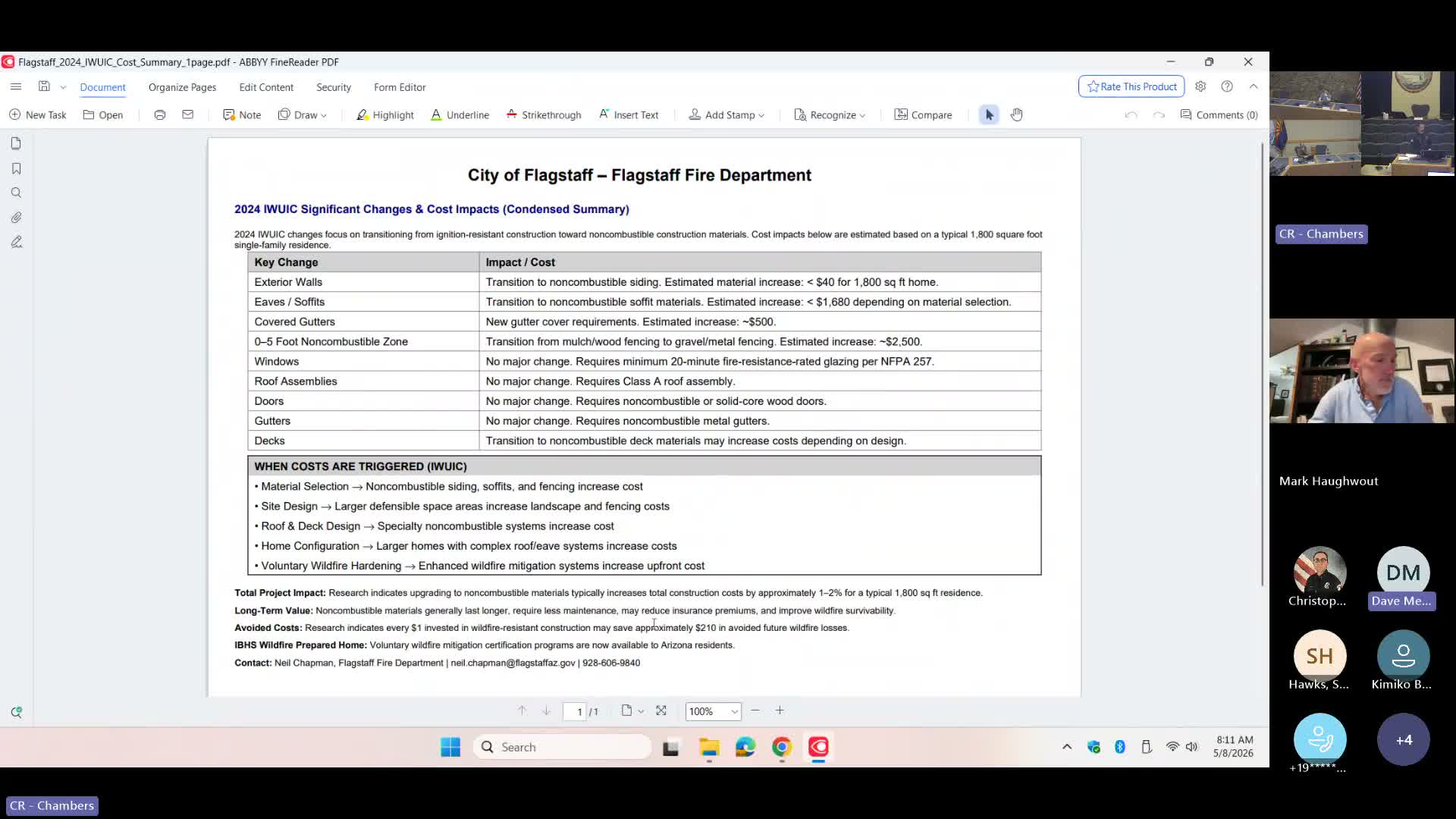Click the Exterior Walls table cell
The width and height of the screenshot is (1456, 819).
click(363, 282)
